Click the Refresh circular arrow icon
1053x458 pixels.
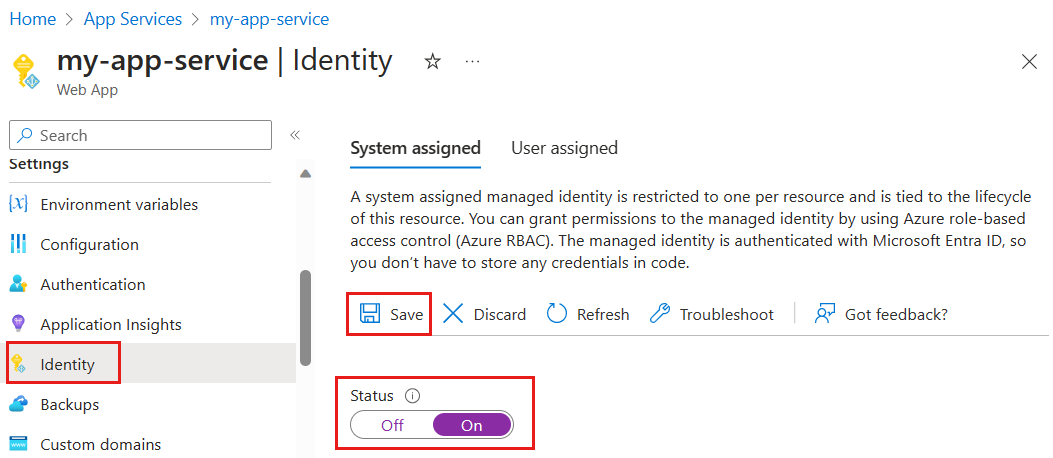tap(557, 314)
